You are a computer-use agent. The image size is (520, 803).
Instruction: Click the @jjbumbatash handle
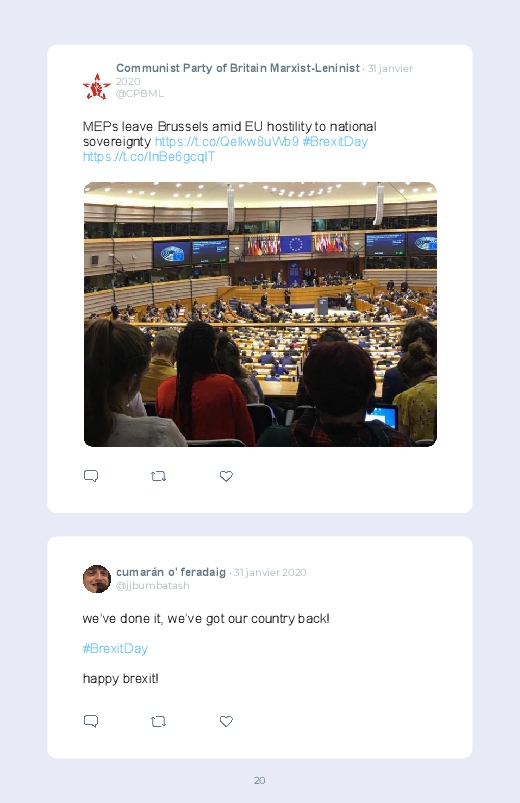[x=153, y=585]
